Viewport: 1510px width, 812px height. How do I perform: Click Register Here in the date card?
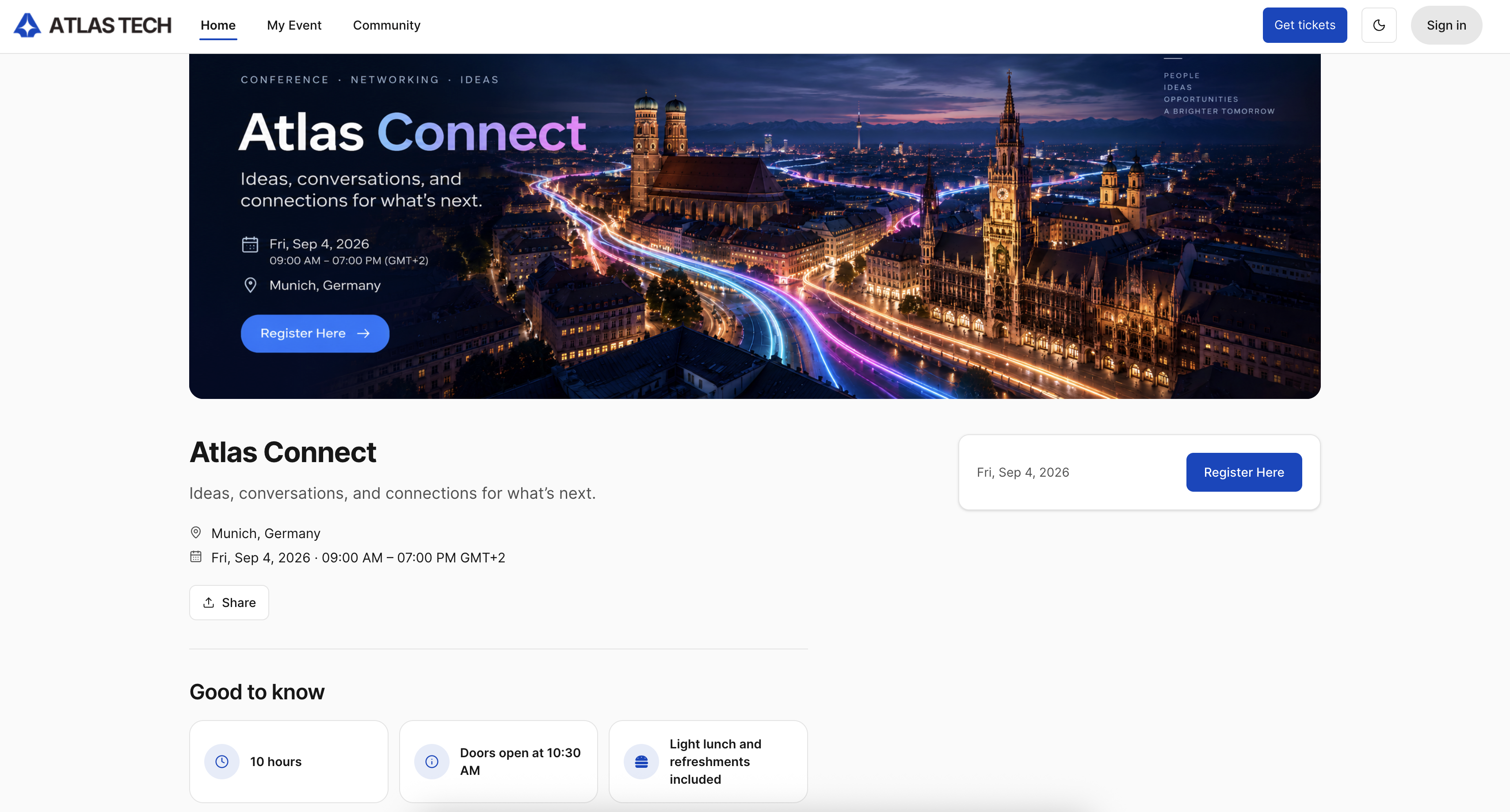tap(1244, 472)
